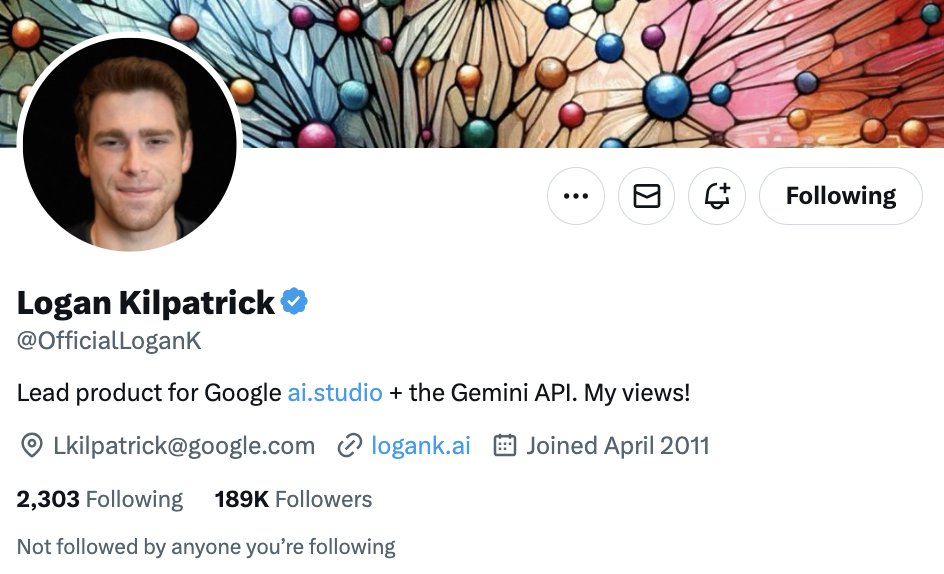Enable post notifications with bell-plus icon
This screenshot has height=574, width=944.
[717, 196]
